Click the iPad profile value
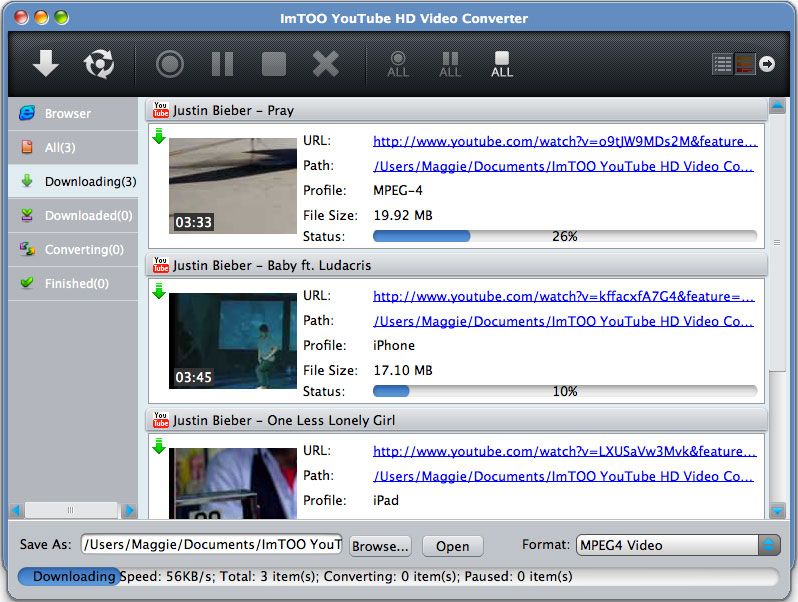 (386, 501)
